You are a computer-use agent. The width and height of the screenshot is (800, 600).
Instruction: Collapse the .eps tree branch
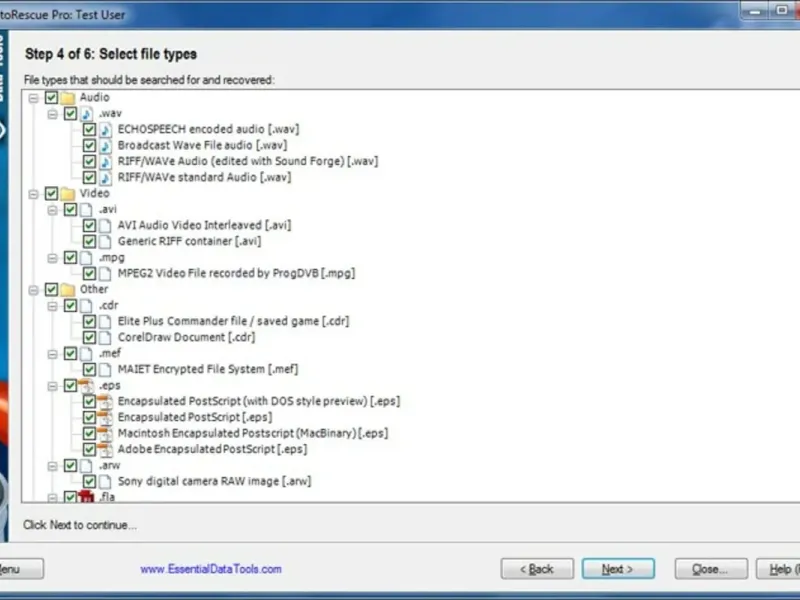click(x=52, y=386)
